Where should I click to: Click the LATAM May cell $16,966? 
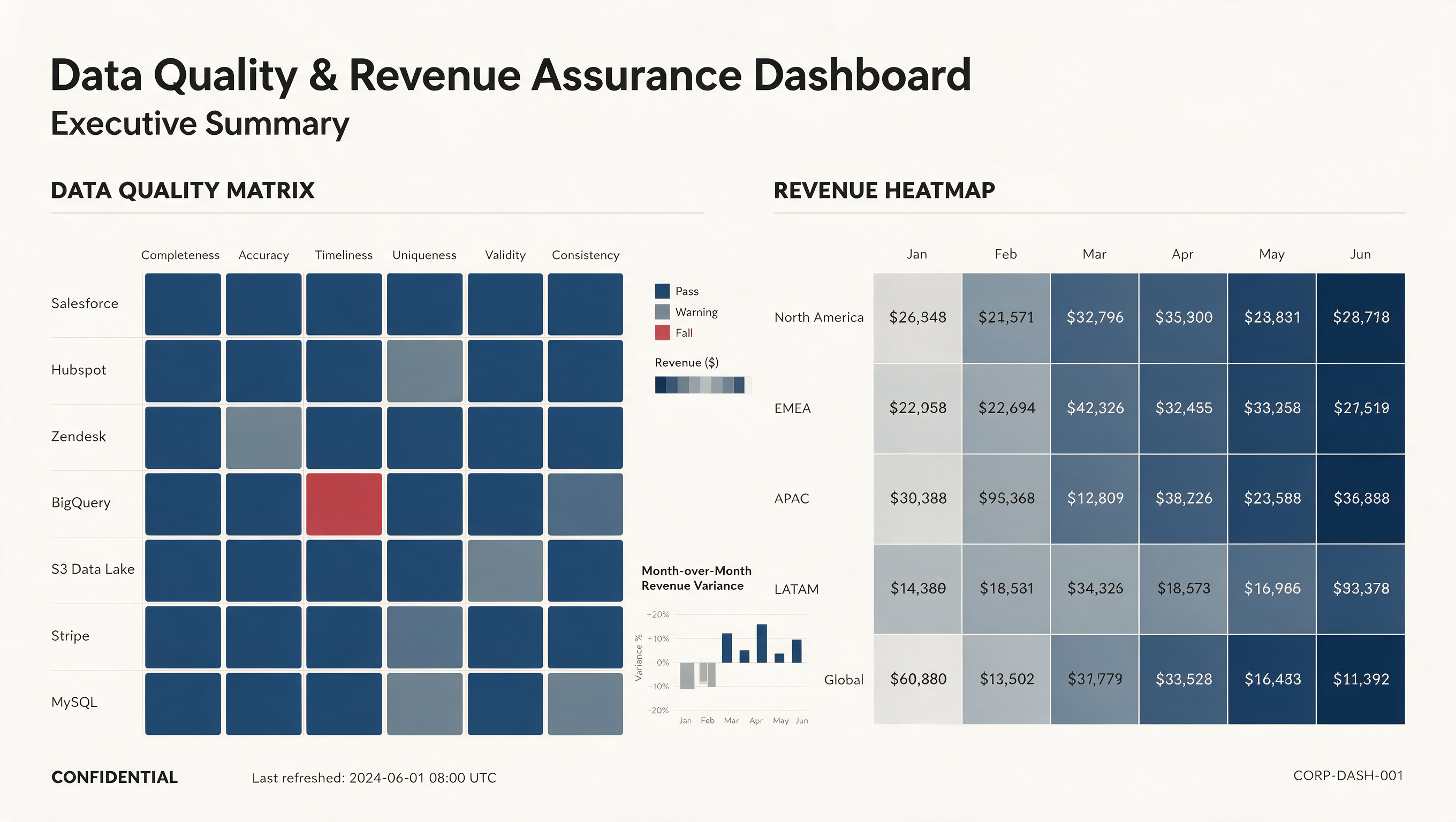pos(1272,589)
